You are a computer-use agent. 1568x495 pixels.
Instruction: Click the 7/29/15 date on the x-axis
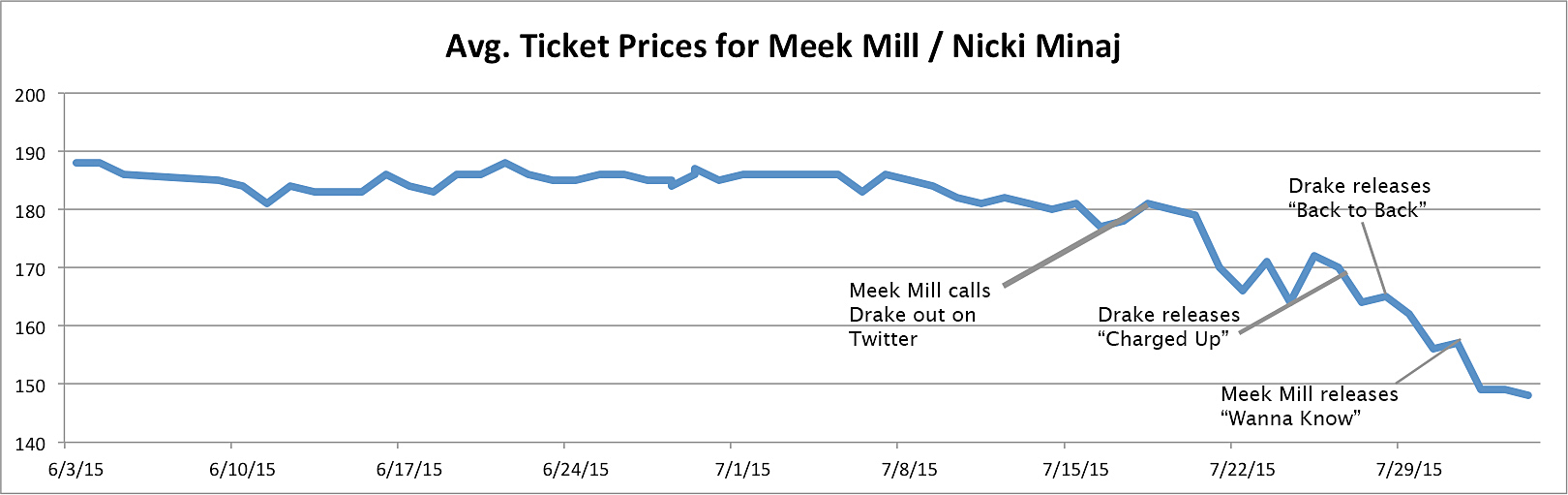click(1408, 470)
